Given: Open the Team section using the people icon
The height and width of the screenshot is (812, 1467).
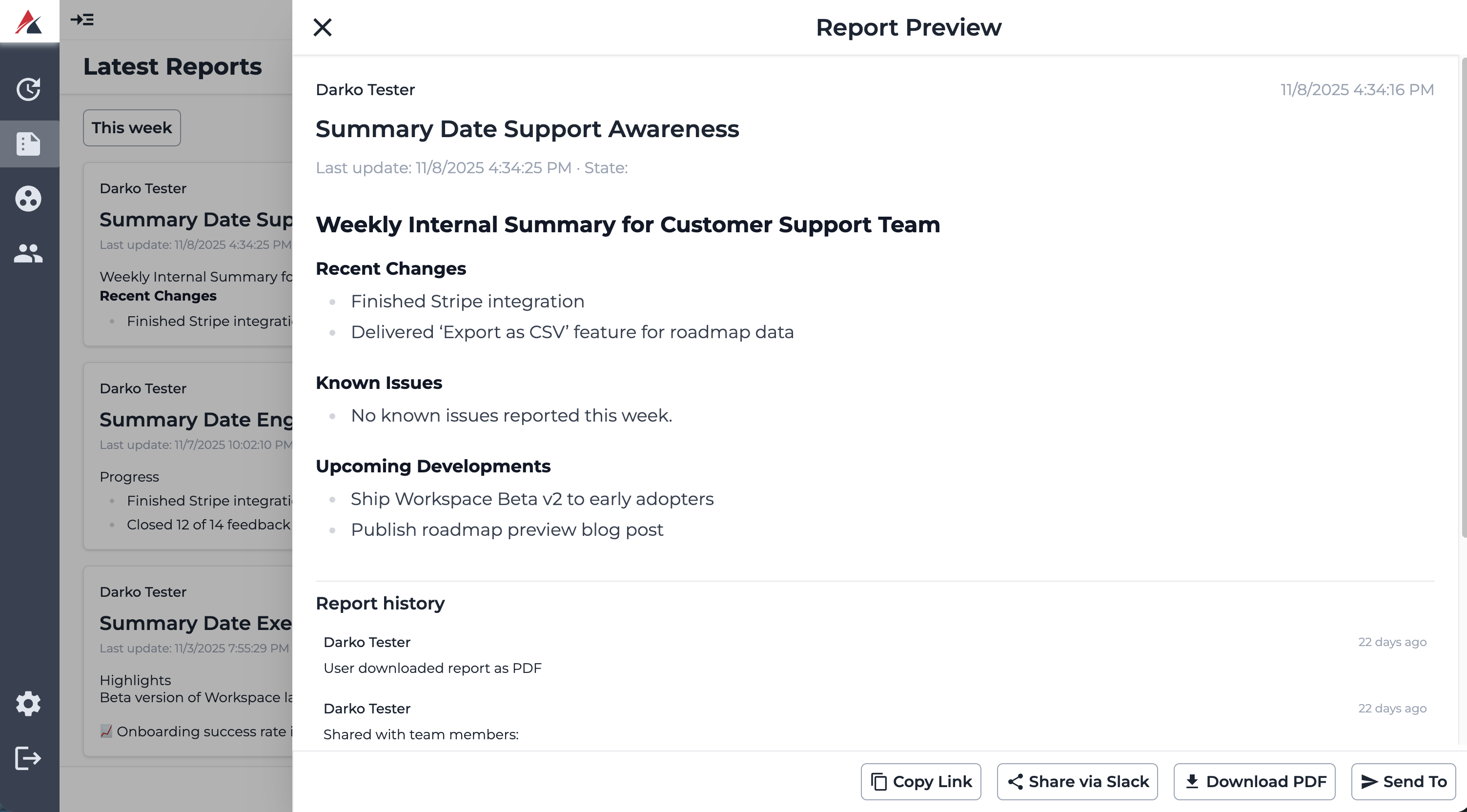Looking at the screenshot, I should [28, 253].
